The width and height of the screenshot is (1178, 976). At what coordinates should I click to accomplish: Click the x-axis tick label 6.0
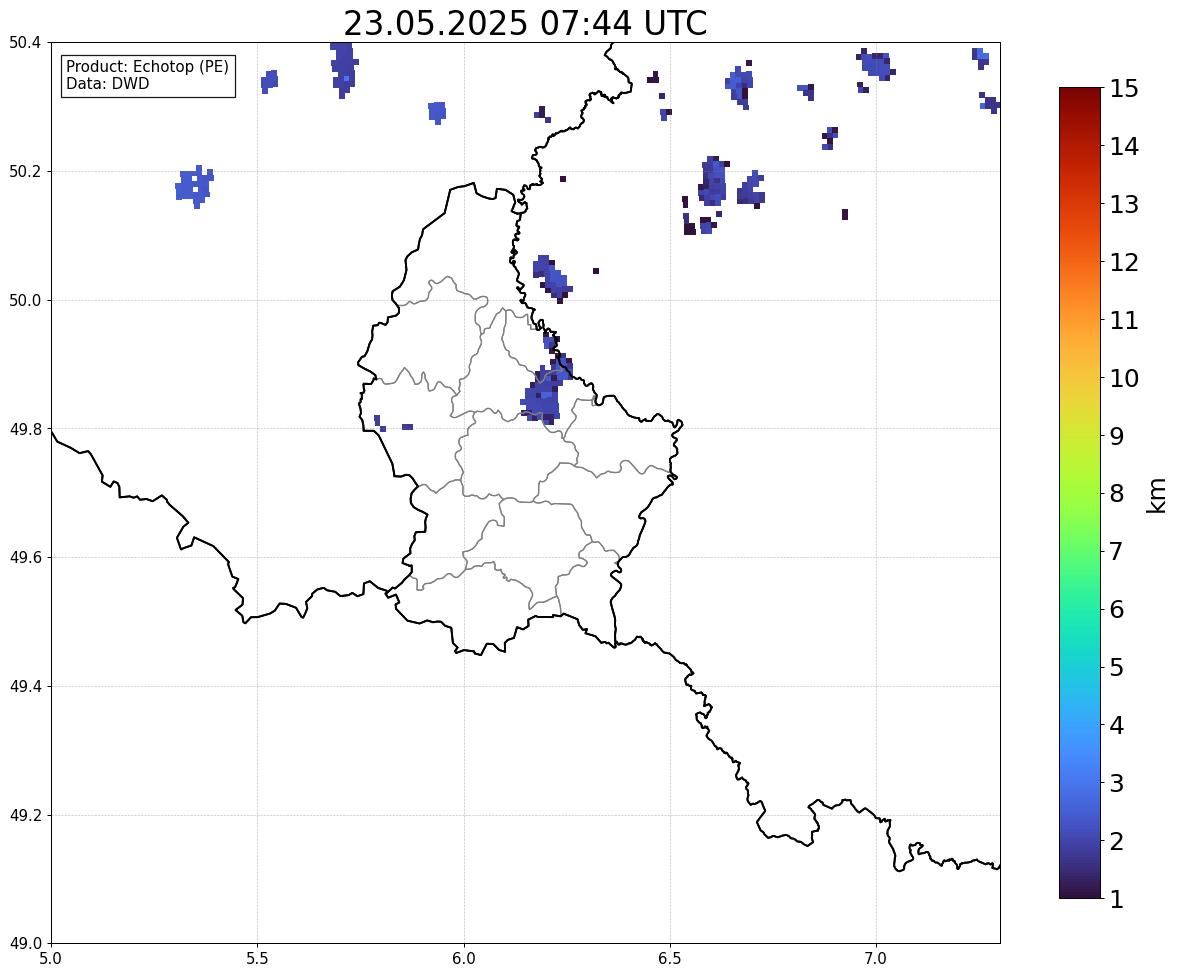click(464, 959)
